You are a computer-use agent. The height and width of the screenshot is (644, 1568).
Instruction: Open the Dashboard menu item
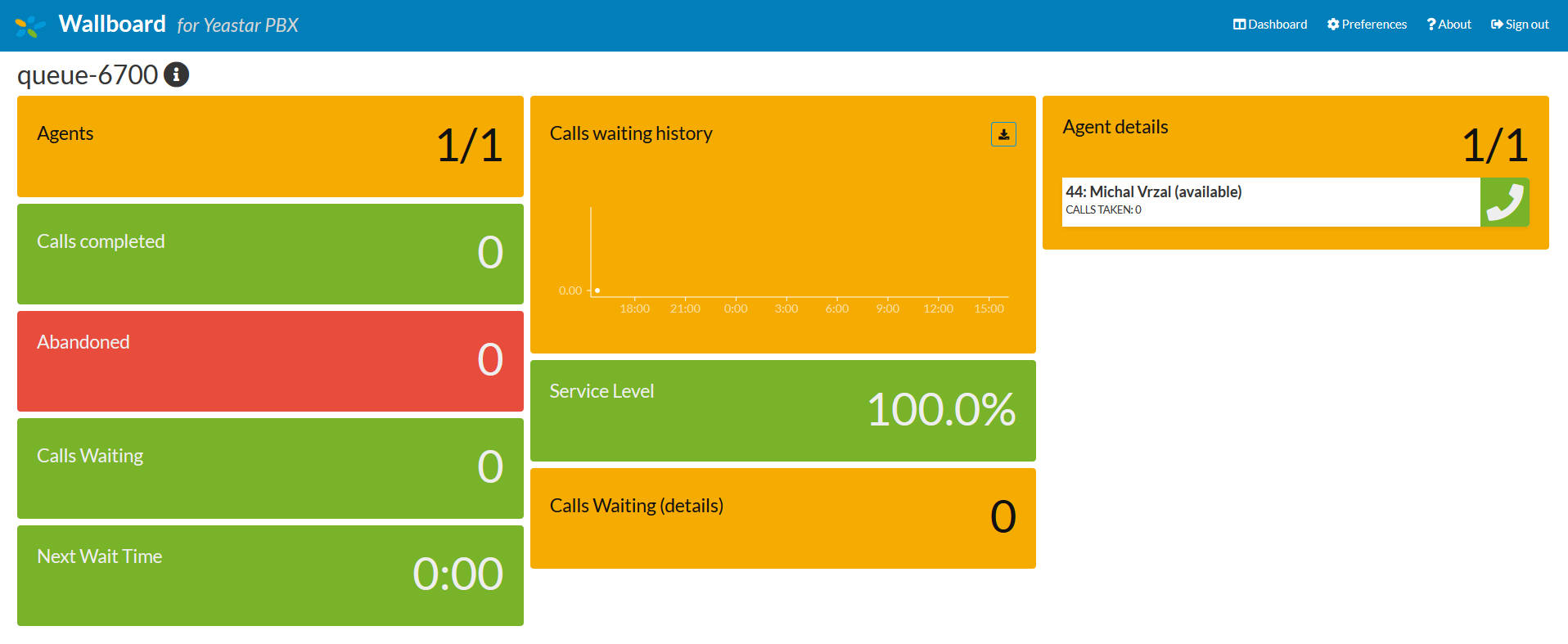pyautogui.click(x=1270, y=25)
